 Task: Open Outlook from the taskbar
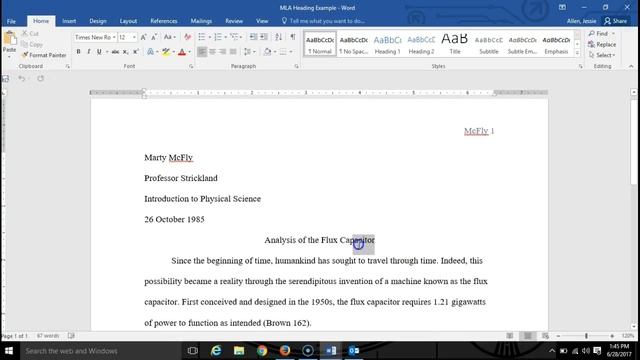(354, 351)
